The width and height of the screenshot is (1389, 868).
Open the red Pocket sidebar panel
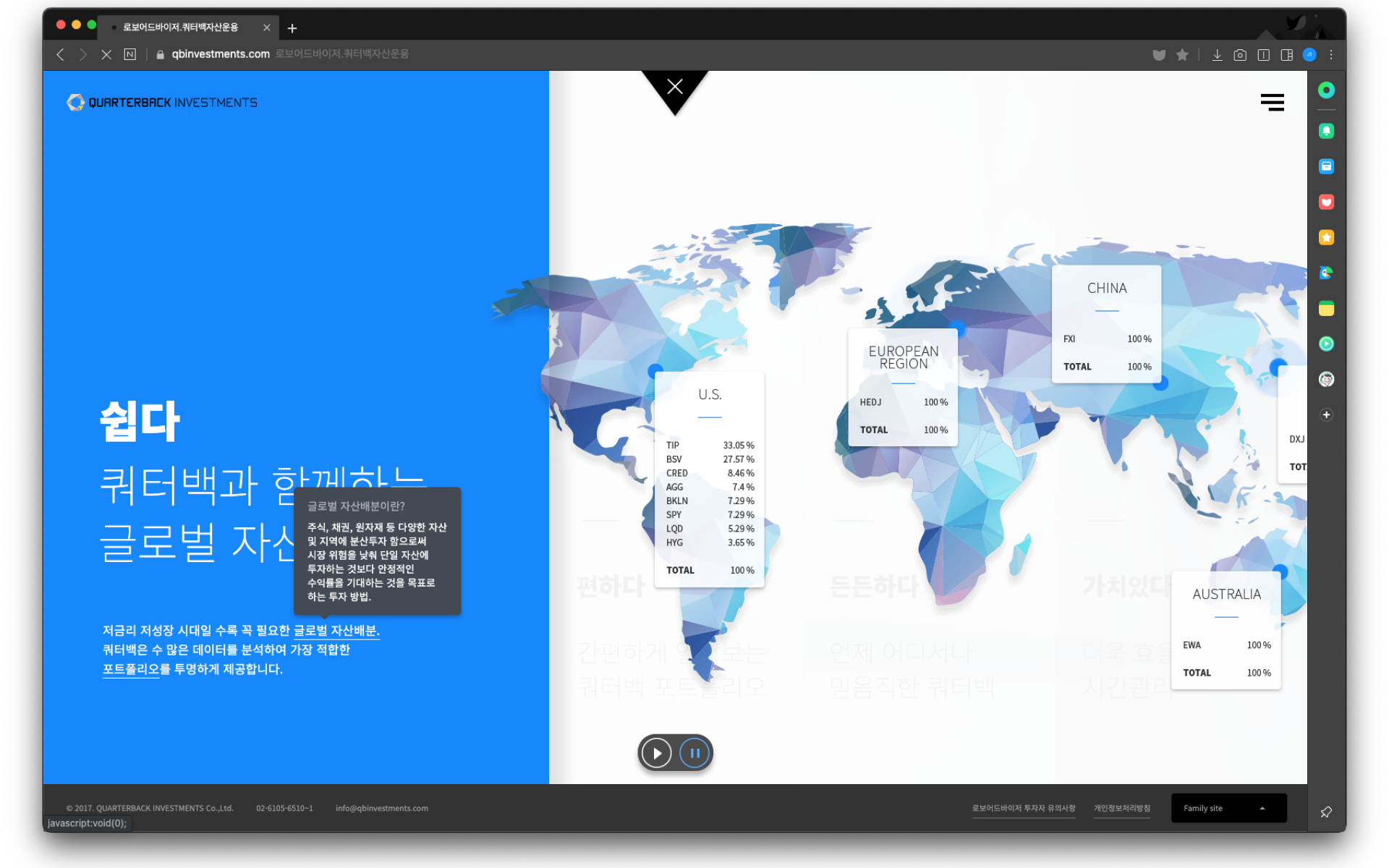click(x=1326, y=202)
